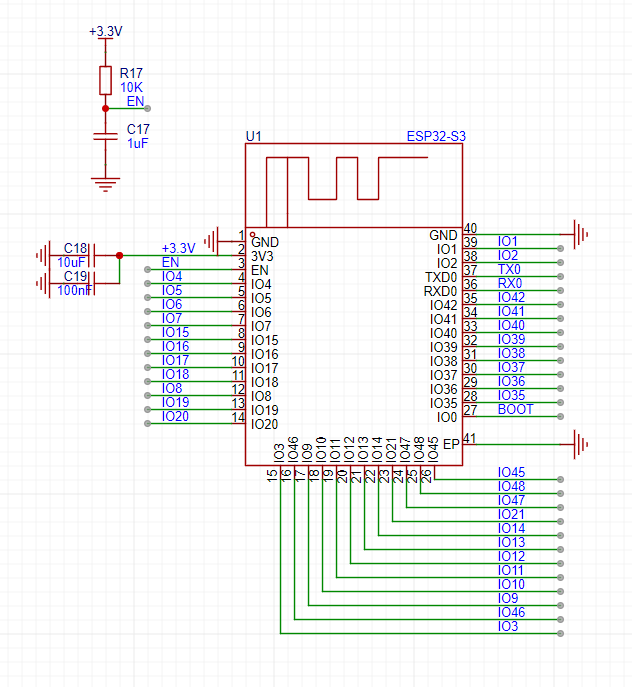
Task: Select the 10K resistor value
Action: (131, 87)
